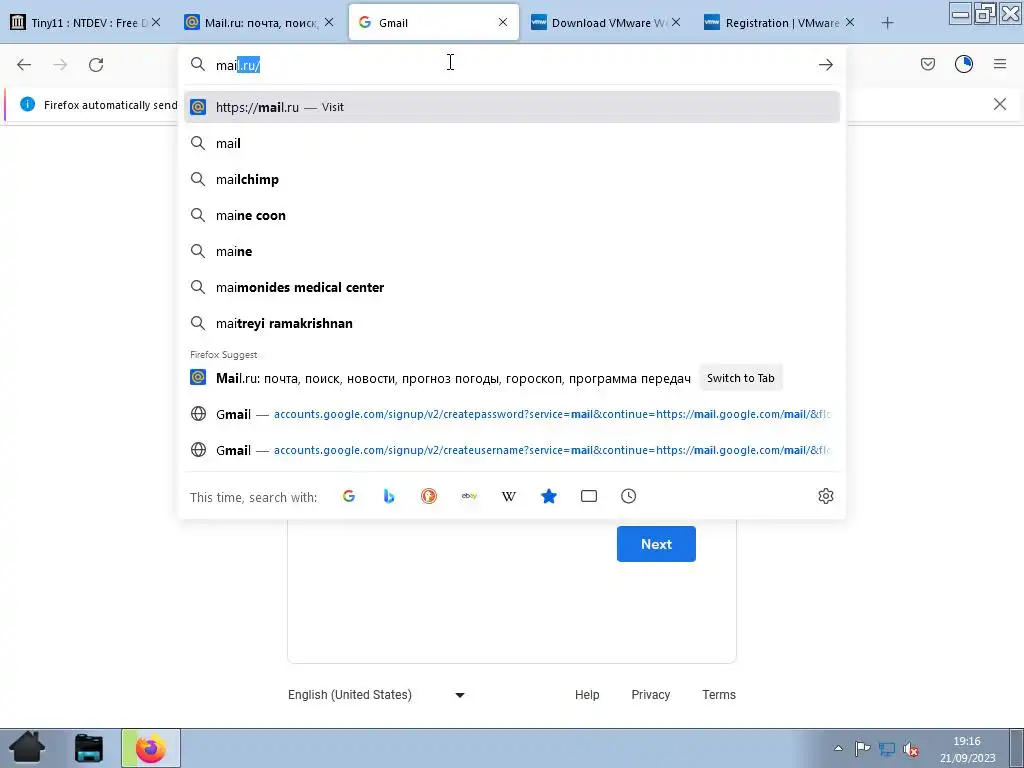The image size is (1024, 768).
Task: Search this time with Wikipedia
Action: coord(509,496)
